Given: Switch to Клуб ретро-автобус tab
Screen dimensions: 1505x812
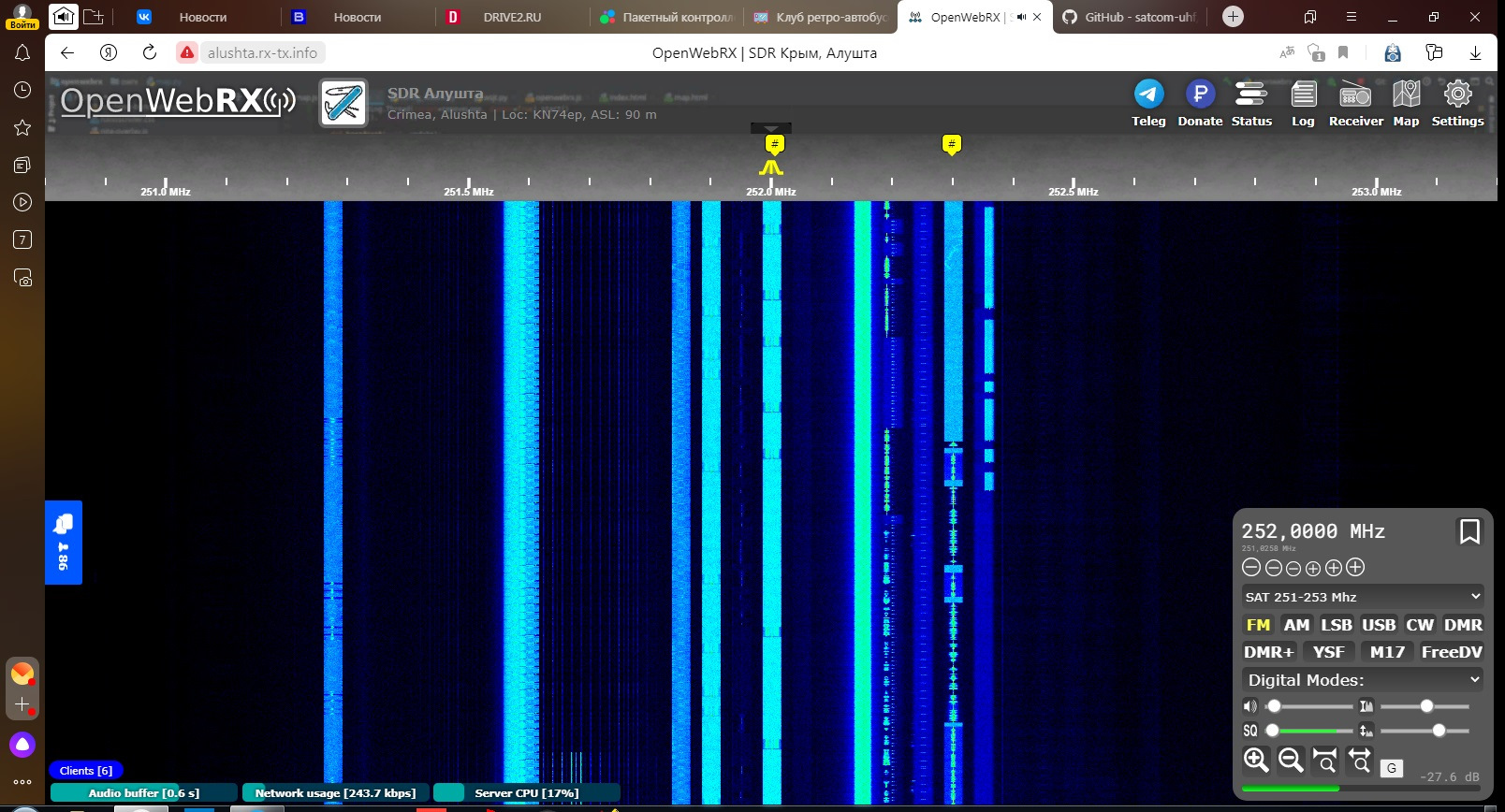Looking at the screenshot, I should click(x=820, y=17).
